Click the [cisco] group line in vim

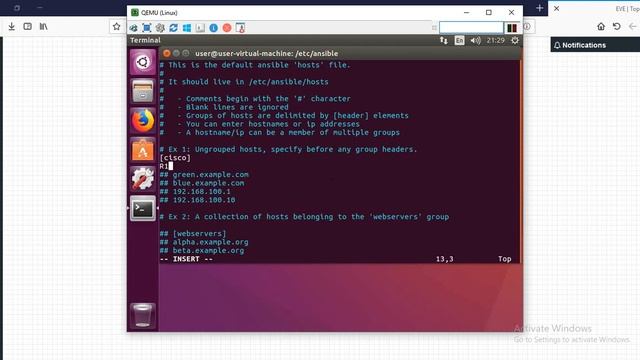pyautogui.click(x=175, y=158)
